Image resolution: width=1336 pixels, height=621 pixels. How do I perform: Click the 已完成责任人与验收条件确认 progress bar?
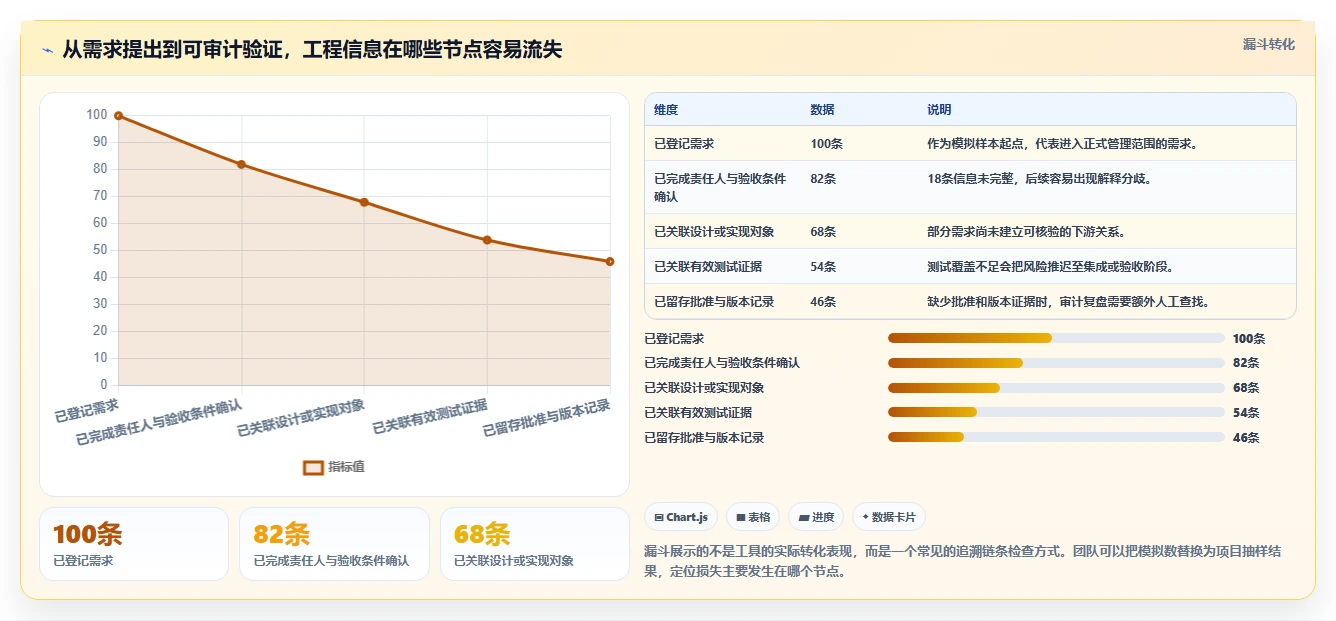[x=1056, y=363]
